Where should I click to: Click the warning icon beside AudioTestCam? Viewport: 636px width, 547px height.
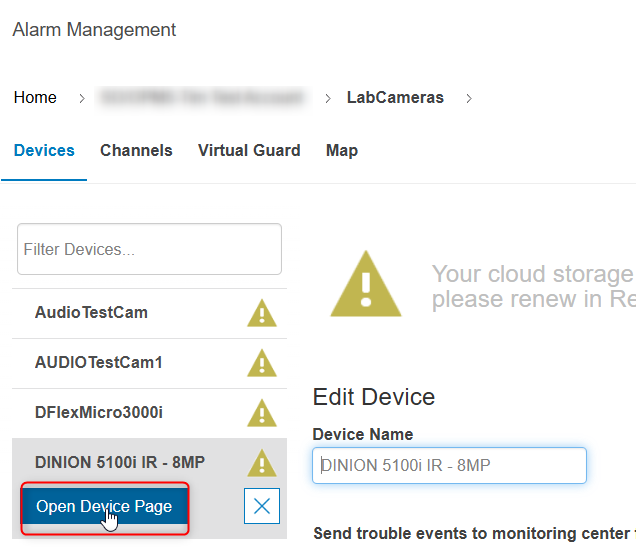tap(261, 314)
